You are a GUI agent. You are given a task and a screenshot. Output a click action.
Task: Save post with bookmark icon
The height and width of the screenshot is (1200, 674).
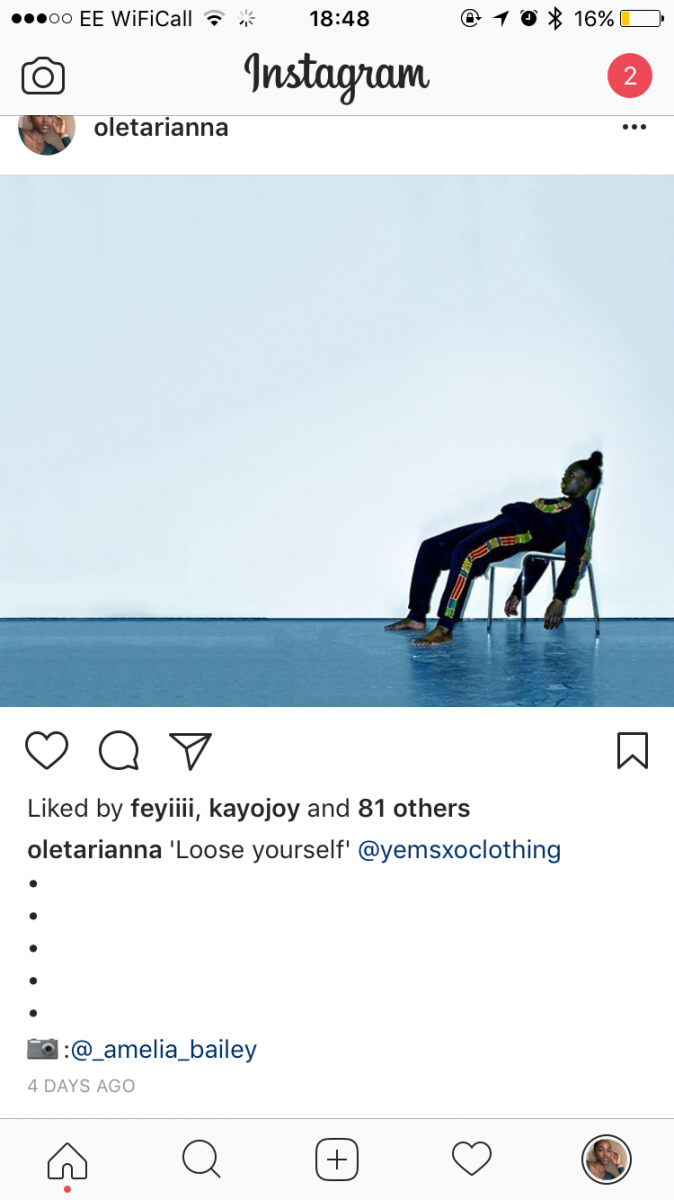click(632, 751)
